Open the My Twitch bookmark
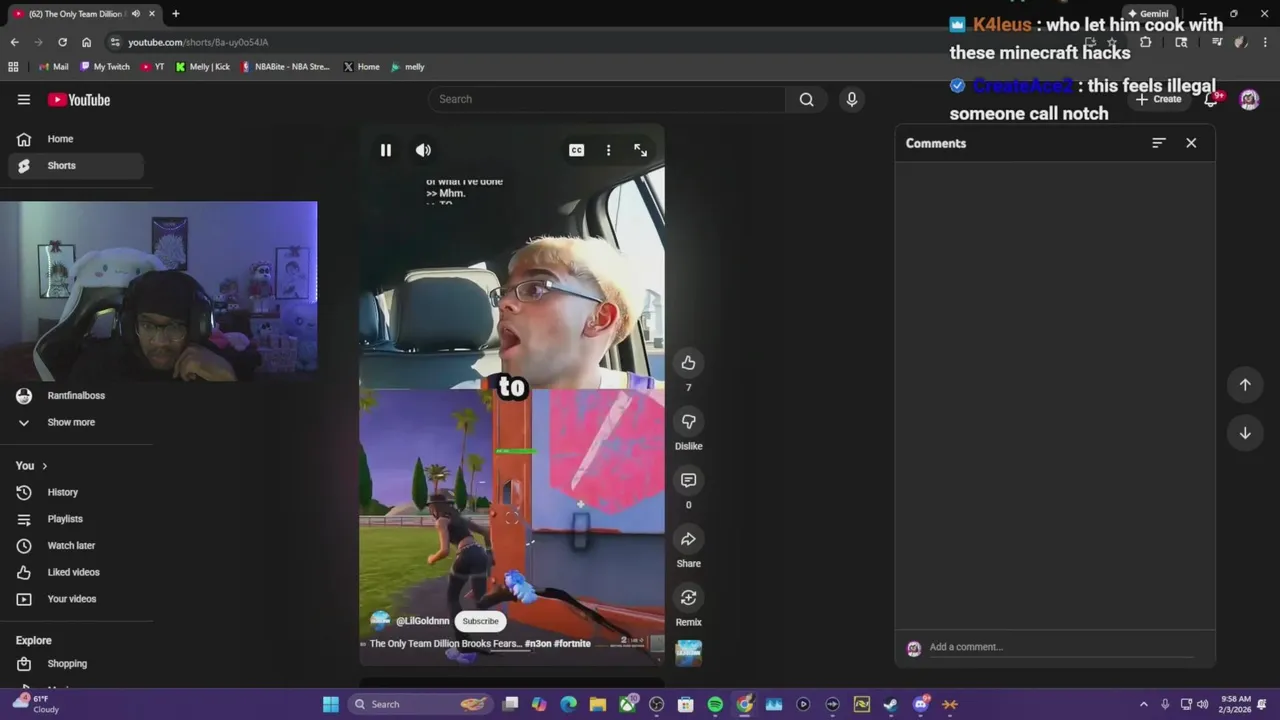The width and height of the screenshot is (1280, 720). (x=104, y=67)
